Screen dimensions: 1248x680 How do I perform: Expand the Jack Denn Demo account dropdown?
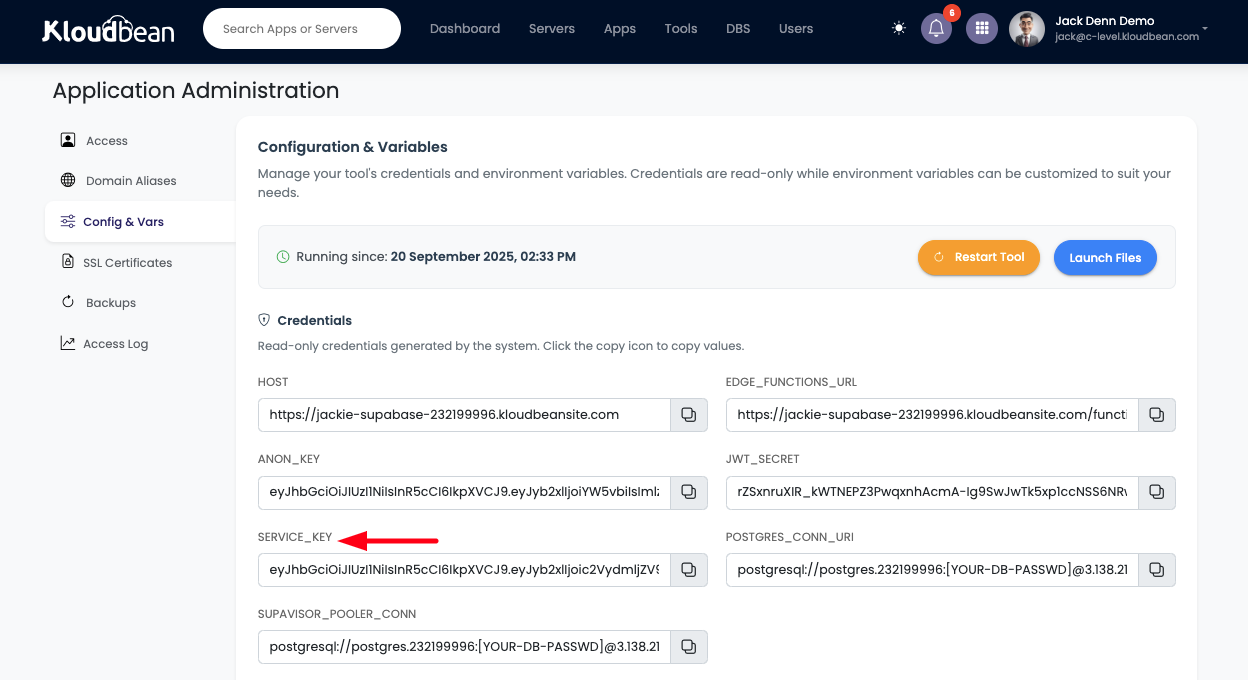(1204, 29)
